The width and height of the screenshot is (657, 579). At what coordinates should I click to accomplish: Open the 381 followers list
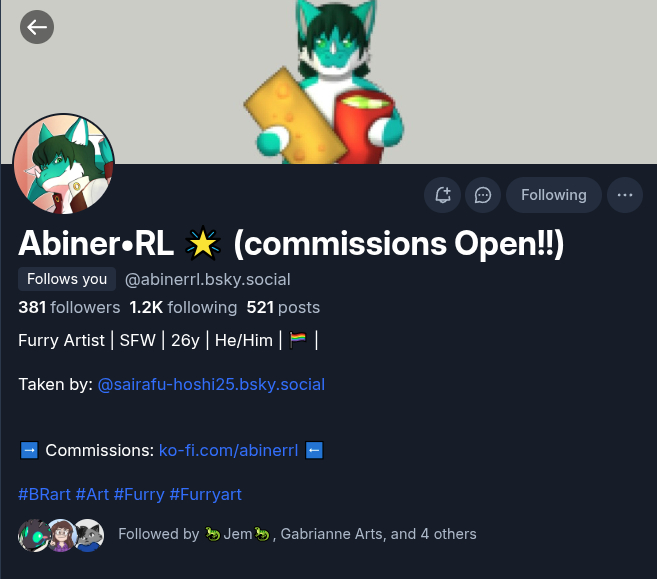click(69, 308)
